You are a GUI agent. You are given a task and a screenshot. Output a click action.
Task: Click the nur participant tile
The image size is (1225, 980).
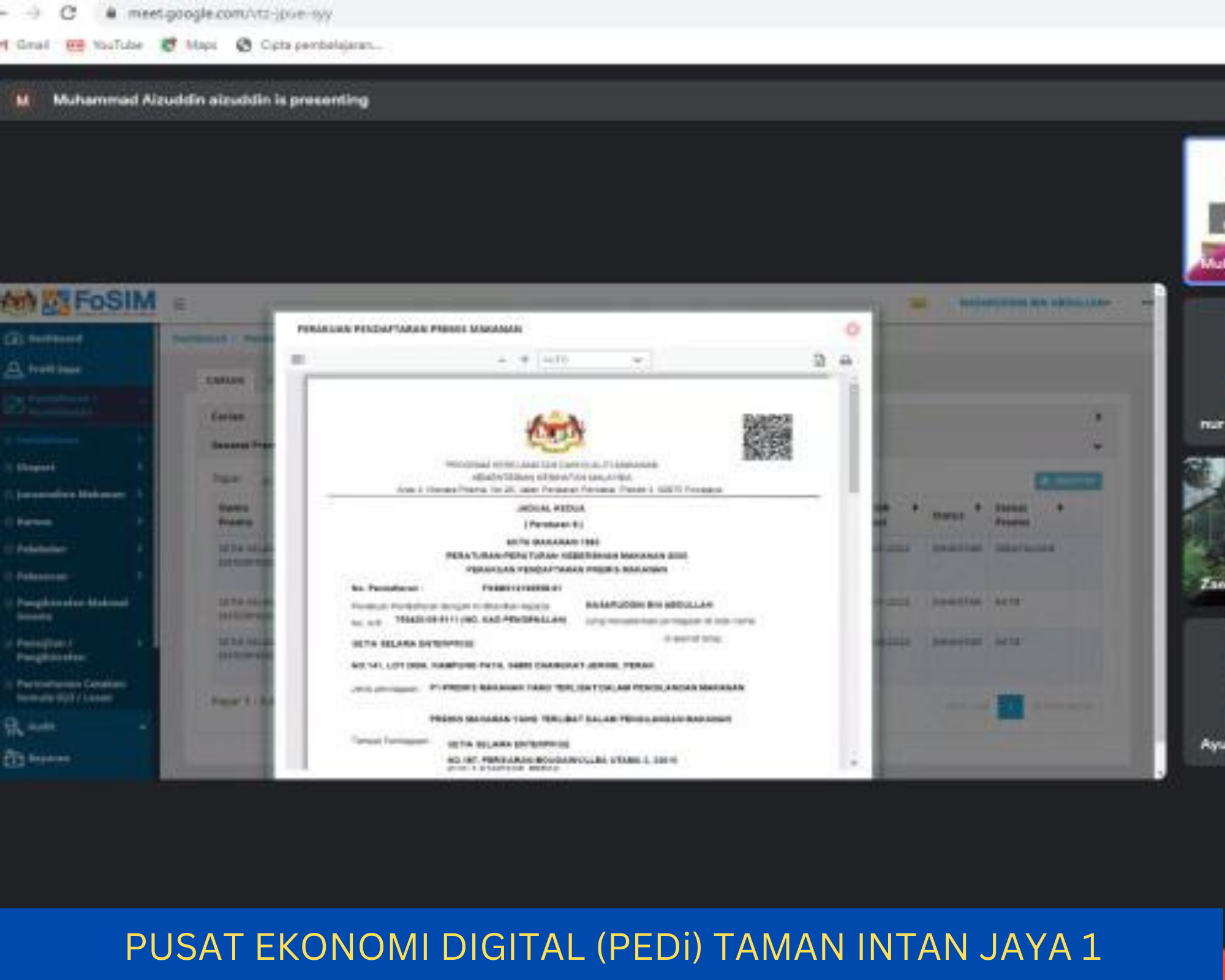tap(1204, 371)
